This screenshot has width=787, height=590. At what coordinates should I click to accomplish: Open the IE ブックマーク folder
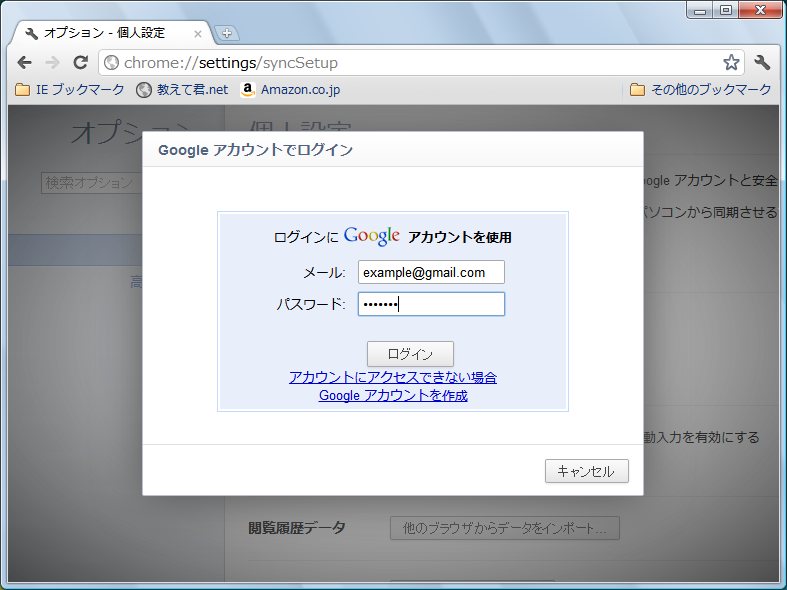click(x=70, y=89)
